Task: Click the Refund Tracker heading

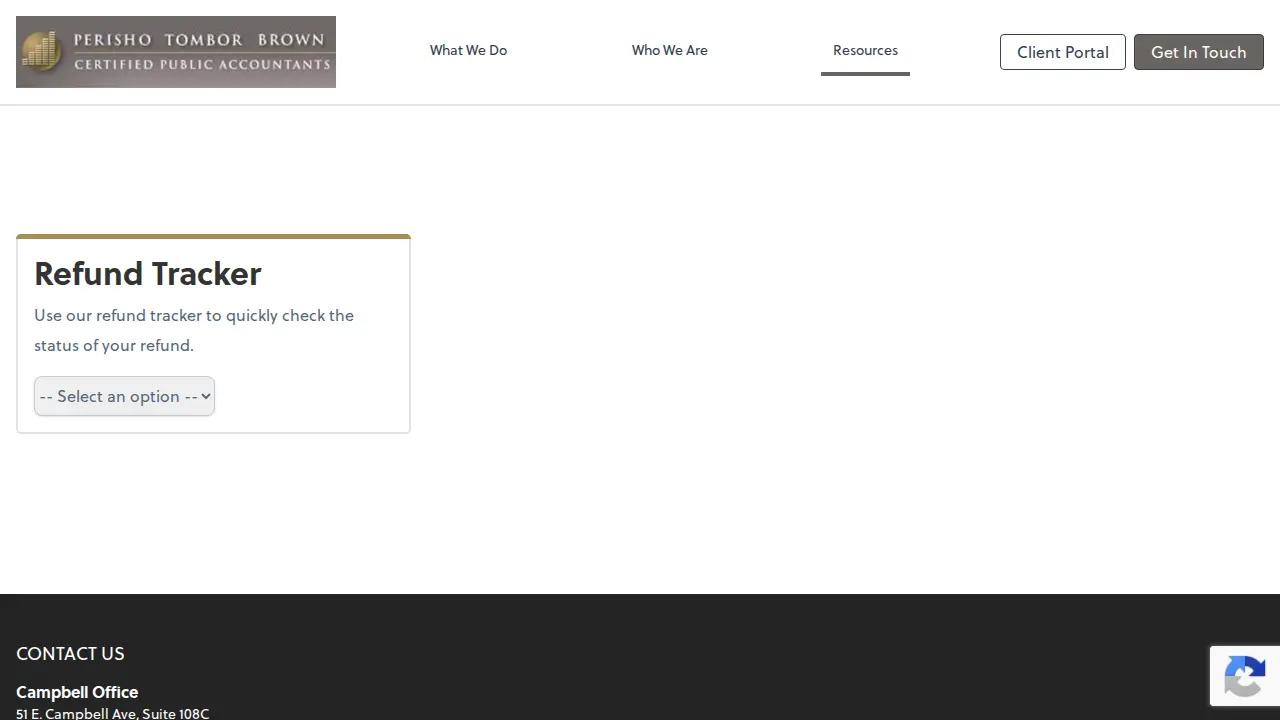Action: pos(148,273)
